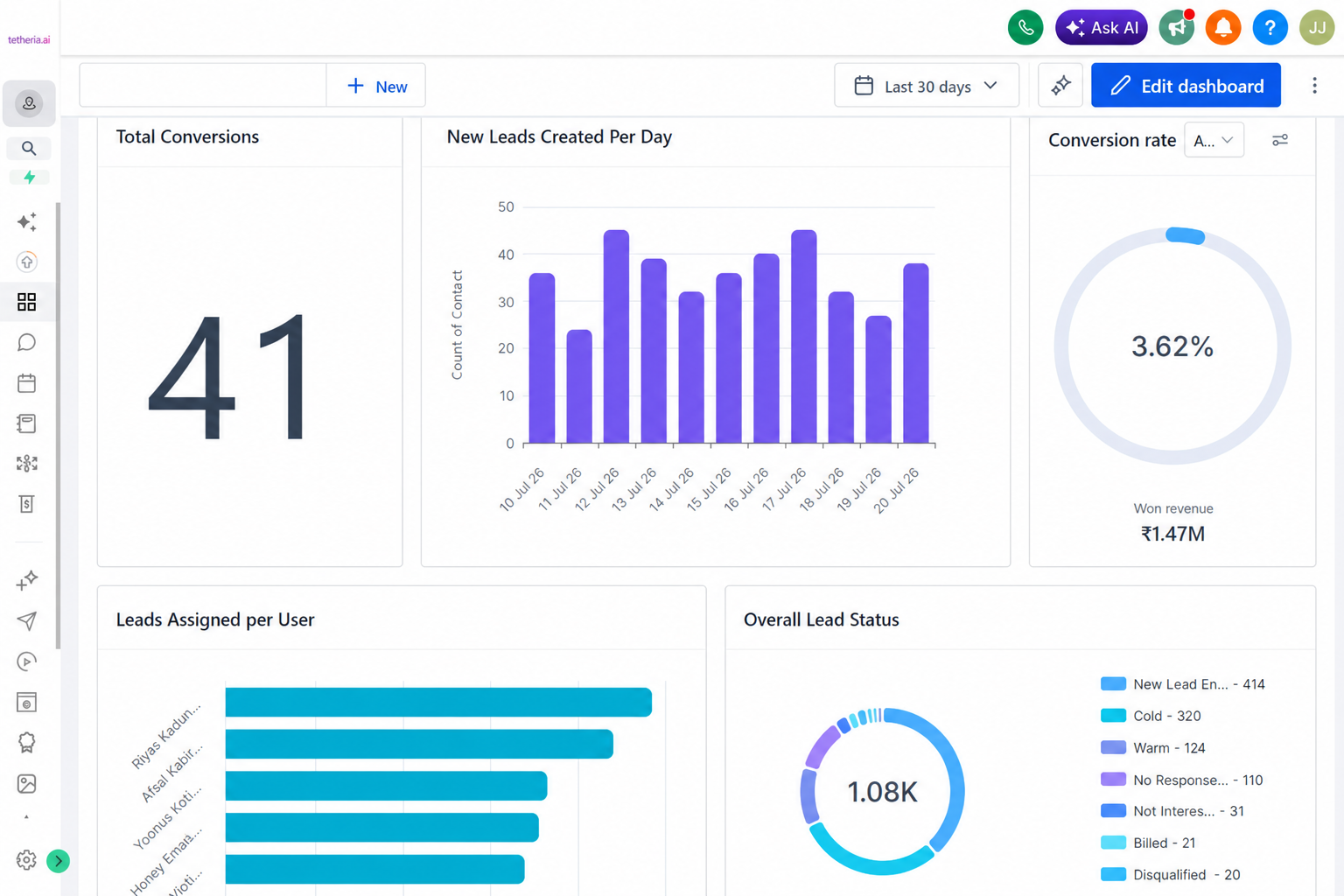Open the Opportunities pipeline icon
Screen dimensions: 1344x896
pos(27,464)
